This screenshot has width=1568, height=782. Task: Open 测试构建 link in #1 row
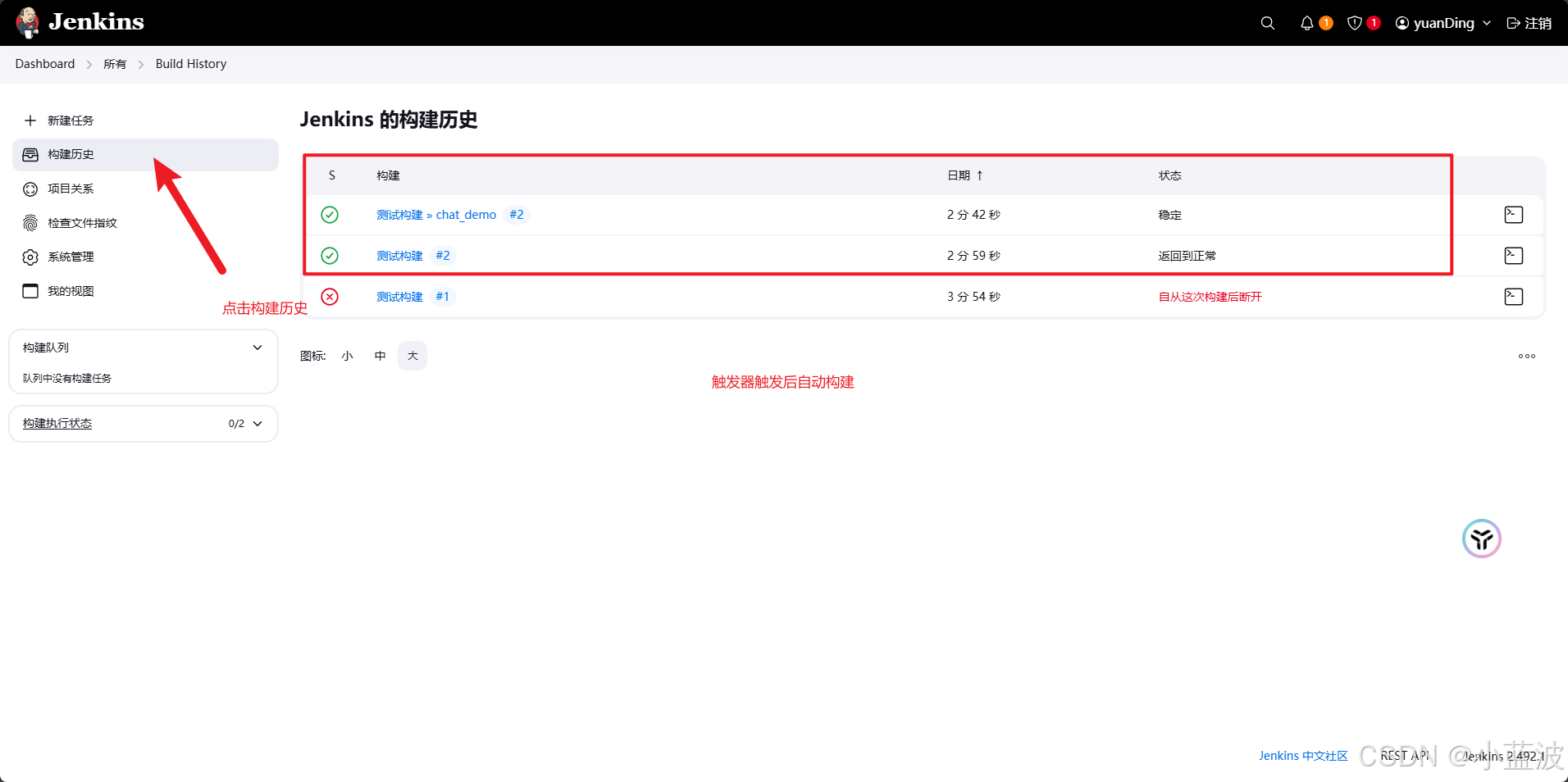click(x=399, y=297)
